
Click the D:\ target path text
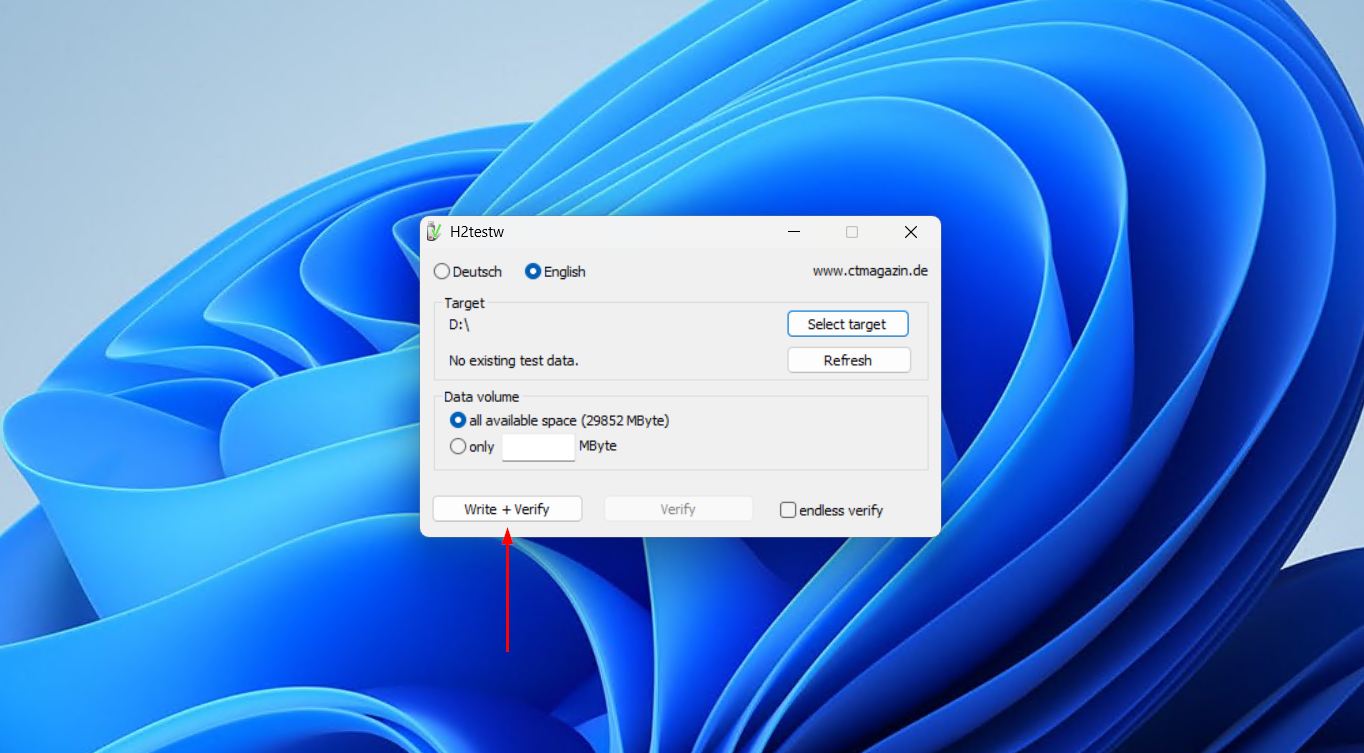(x=459, y=324)
